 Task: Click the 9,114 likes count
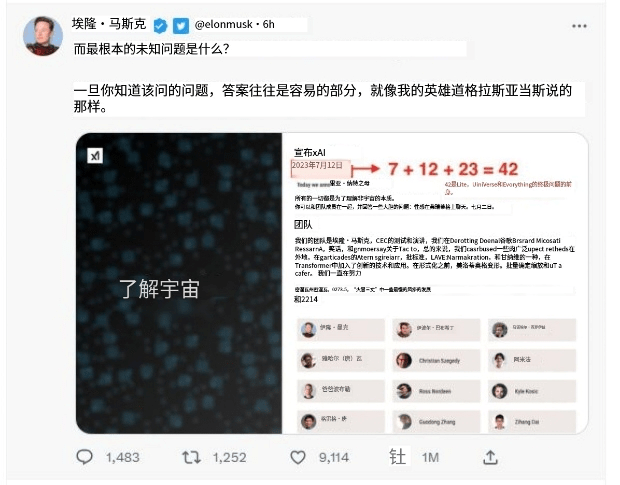point(334,457)
